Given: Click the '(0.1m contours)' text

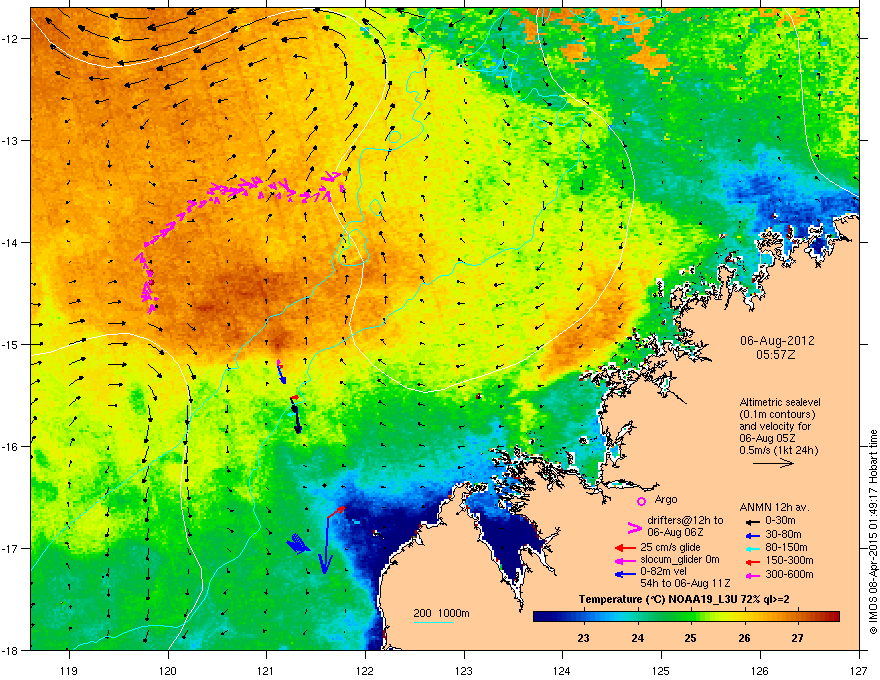Looking at the screenshot, I should pos(777,415).
